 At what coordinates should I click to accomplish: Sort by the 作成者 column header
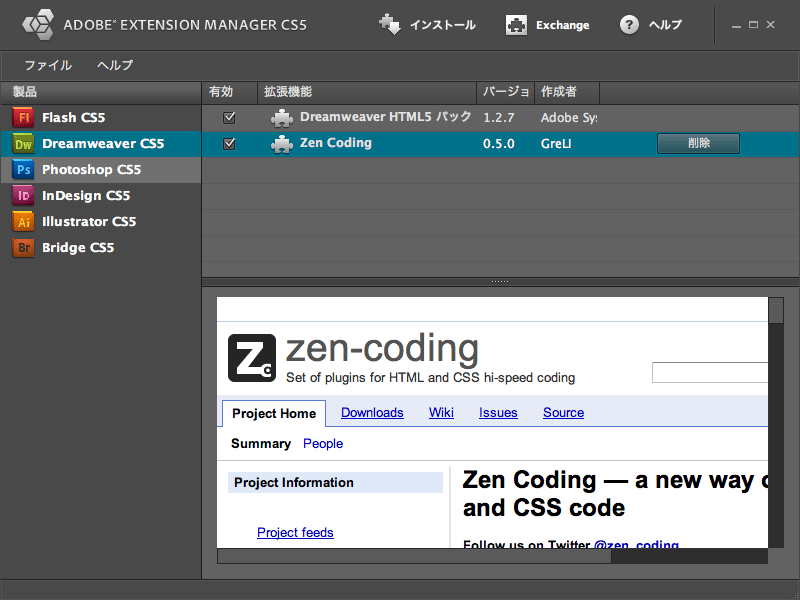tap(567, 92)
